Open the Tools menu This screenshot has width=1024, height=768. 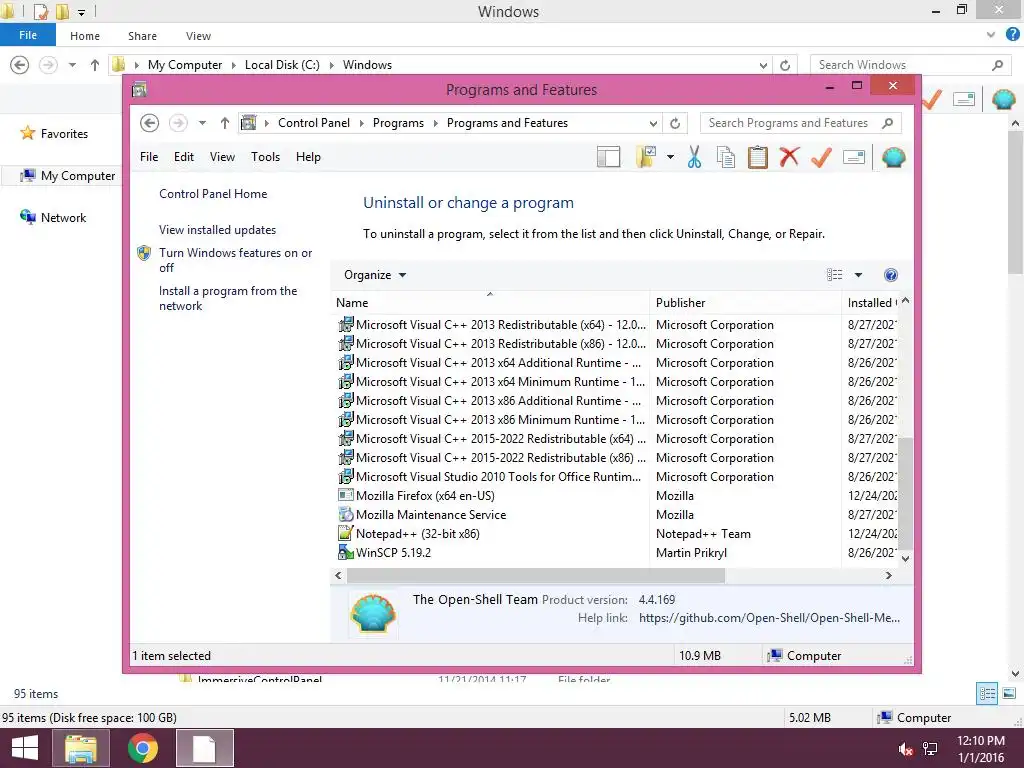coord(265,157)
